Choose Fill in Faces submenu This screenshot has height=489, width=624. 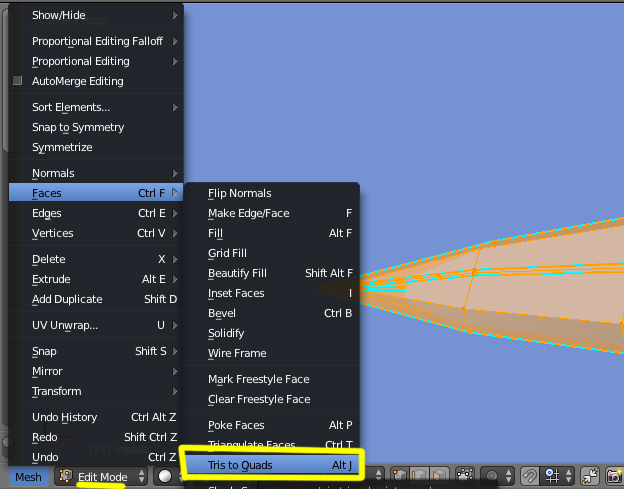coord(272,233)
